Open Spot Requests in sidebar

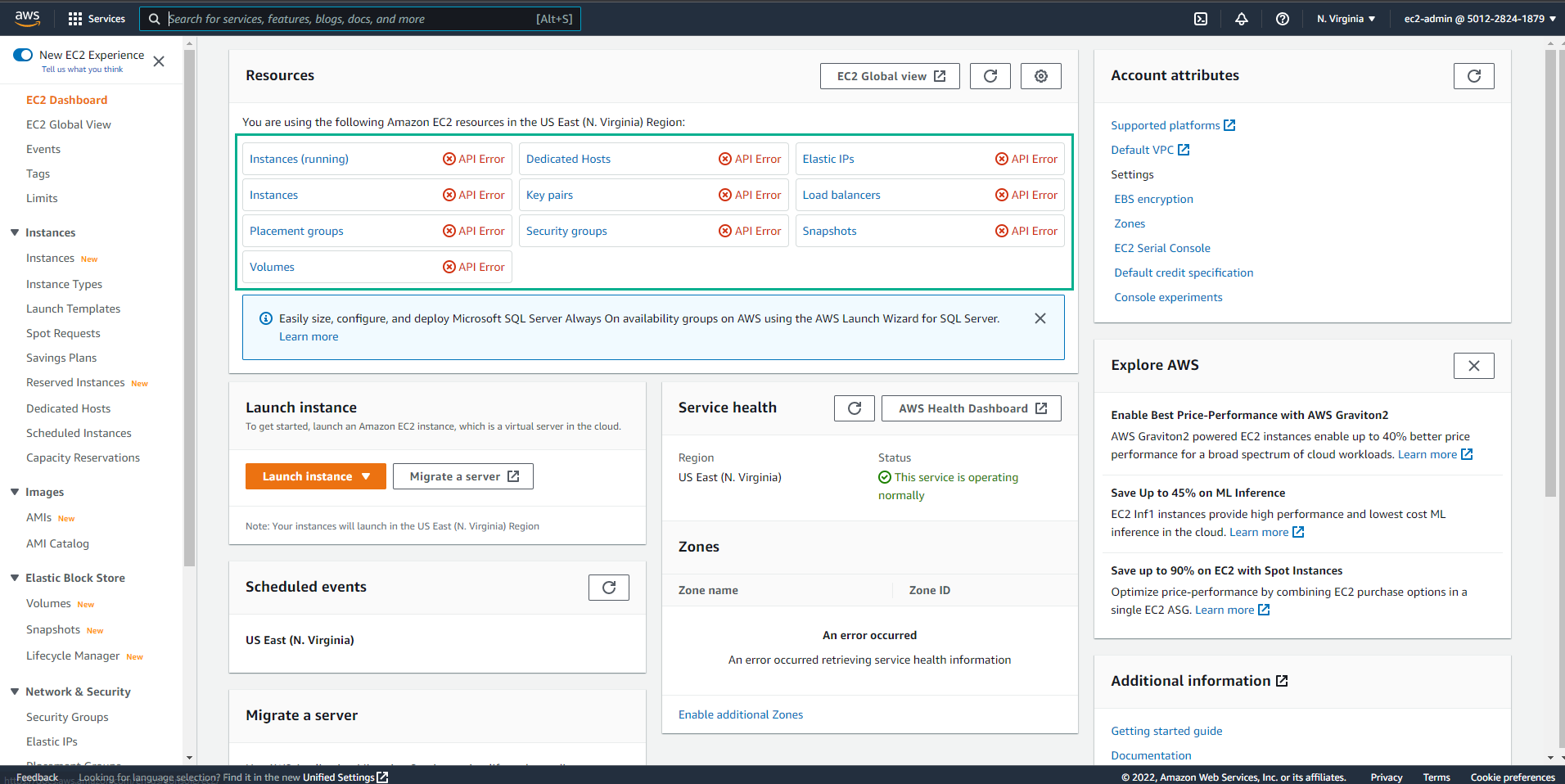[x=63, y=333]
